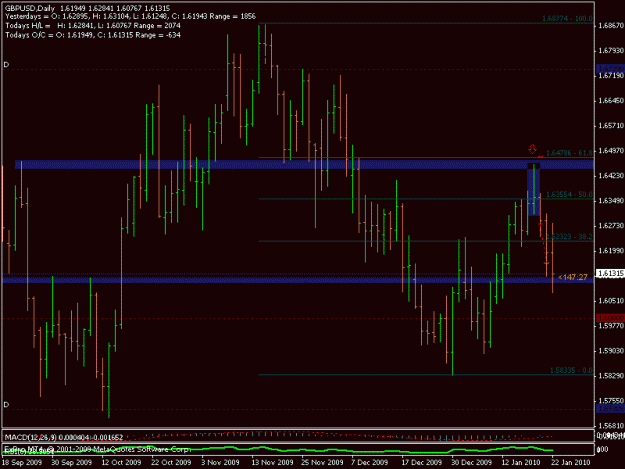The image size is (625, 469).
Task: Click the red dashed 1.60000 horizontal line
Action: pyautogui.click(x=298, y=318)
